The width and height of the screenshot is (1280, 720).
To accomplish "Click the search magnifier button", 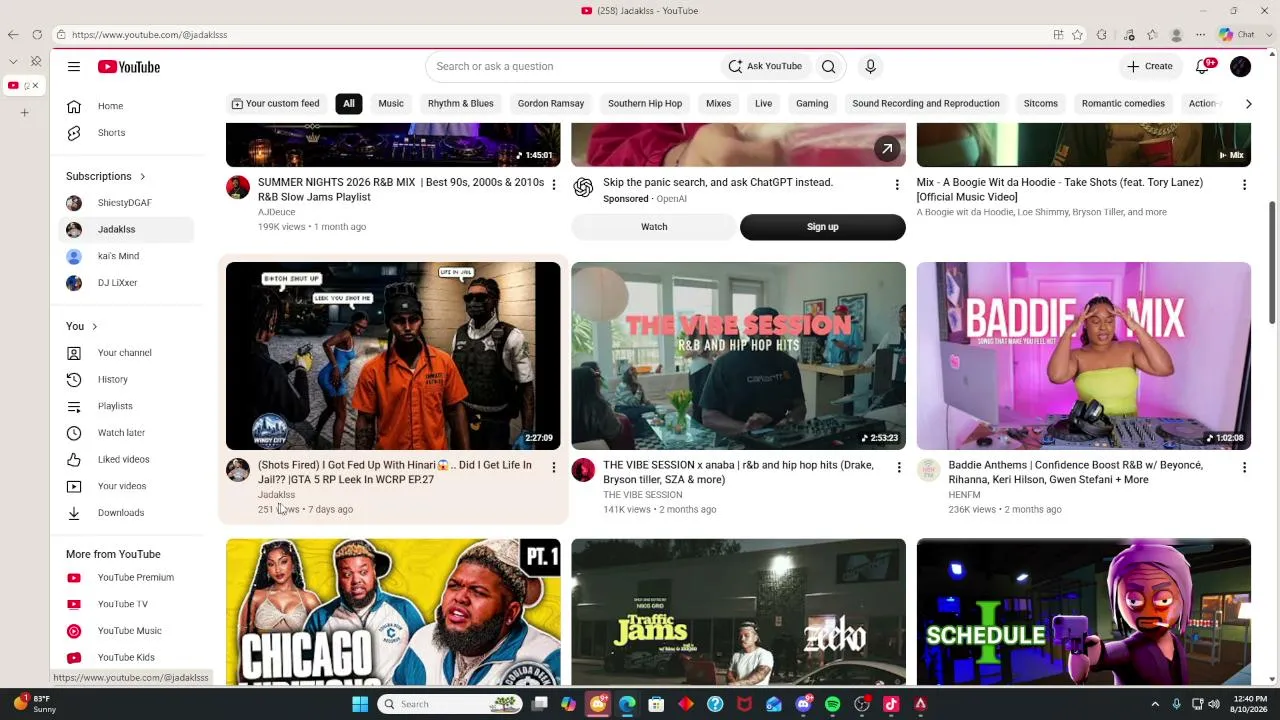I will (828, 67).
